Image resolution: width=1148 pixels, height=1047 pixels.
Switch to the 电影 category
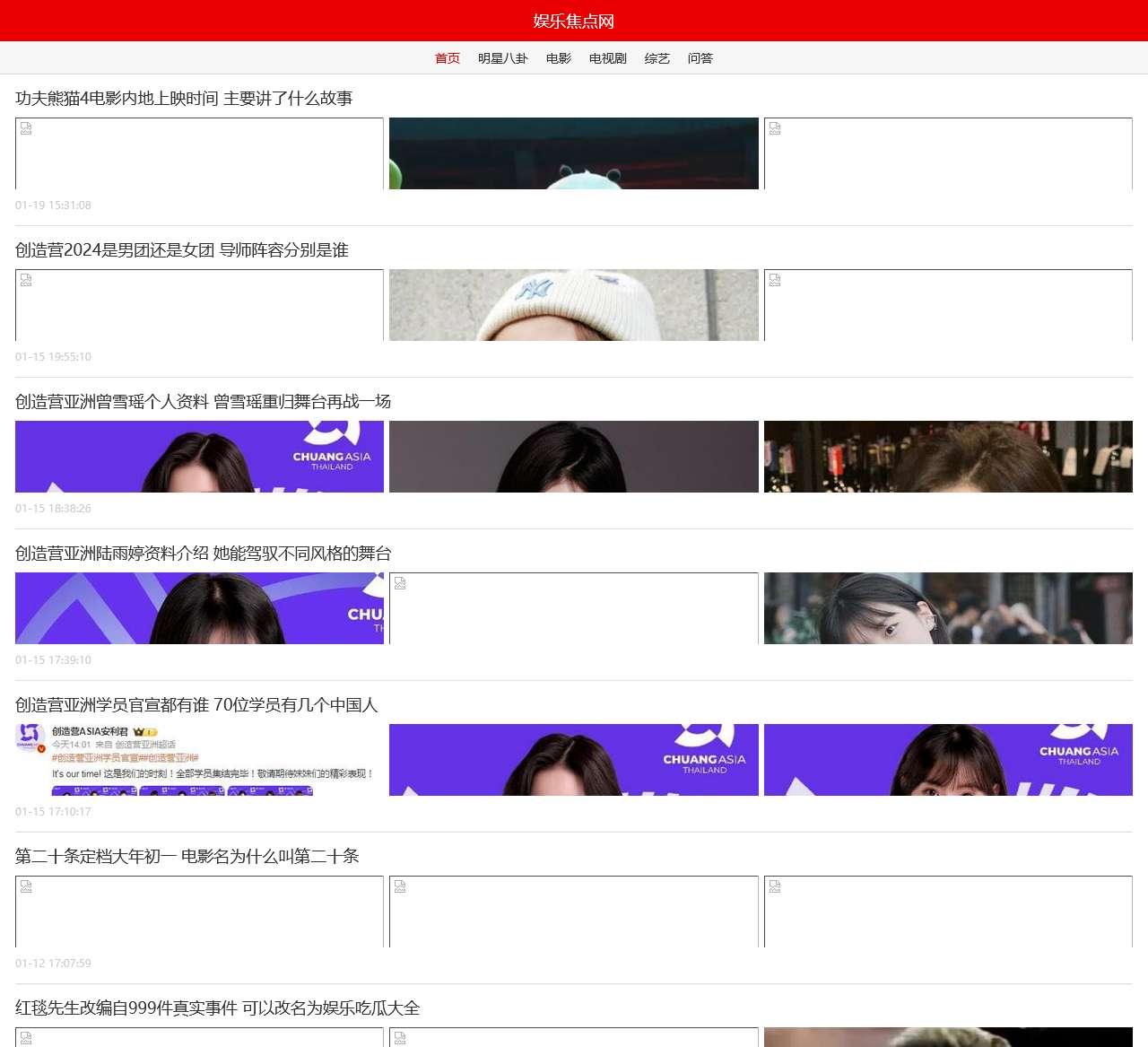(x=558, y=58)
